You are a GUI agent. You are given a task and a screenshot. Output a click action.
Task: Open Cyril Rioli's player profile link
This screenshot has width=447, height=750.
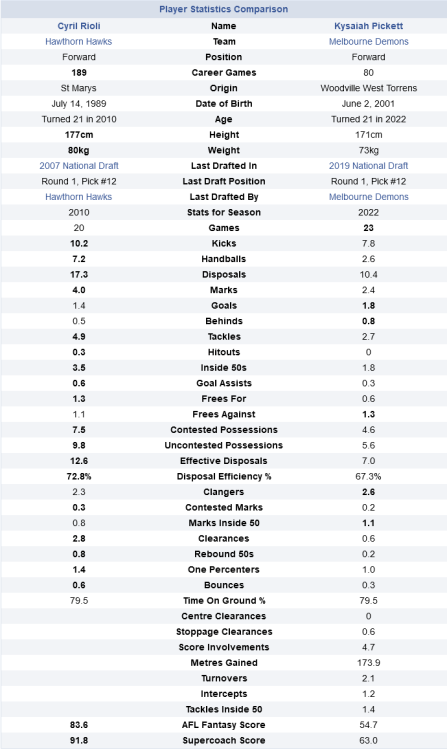79,26
